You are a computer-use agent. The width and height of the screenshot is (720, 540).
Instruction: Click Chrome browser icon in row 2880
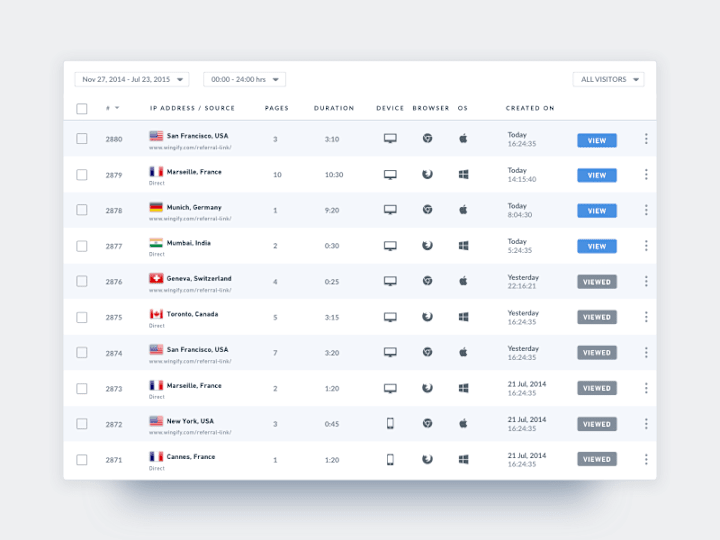pyautogui.click(x=428, y=138)
